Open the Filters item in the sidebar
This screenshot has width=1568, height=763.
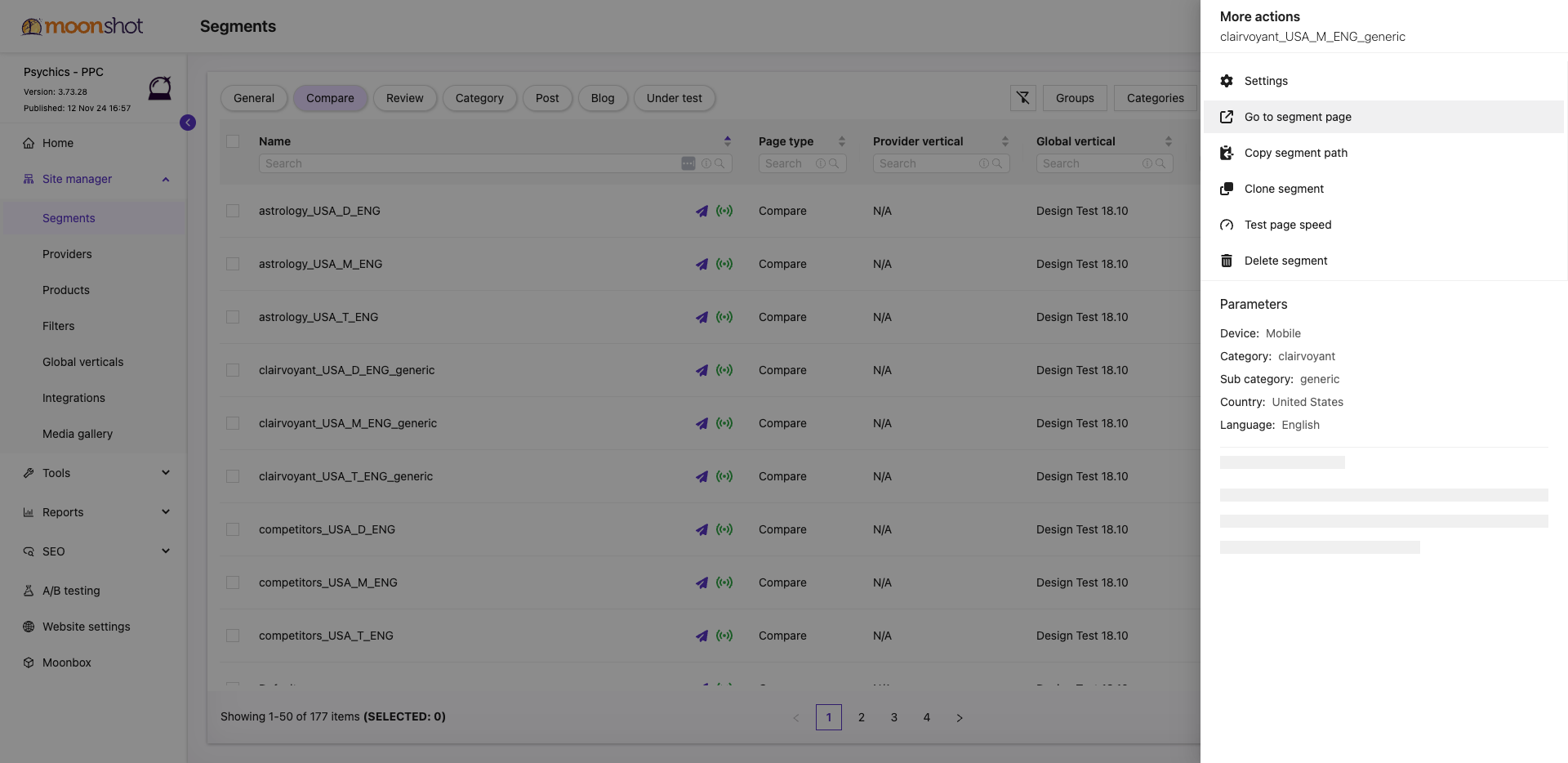59,326
